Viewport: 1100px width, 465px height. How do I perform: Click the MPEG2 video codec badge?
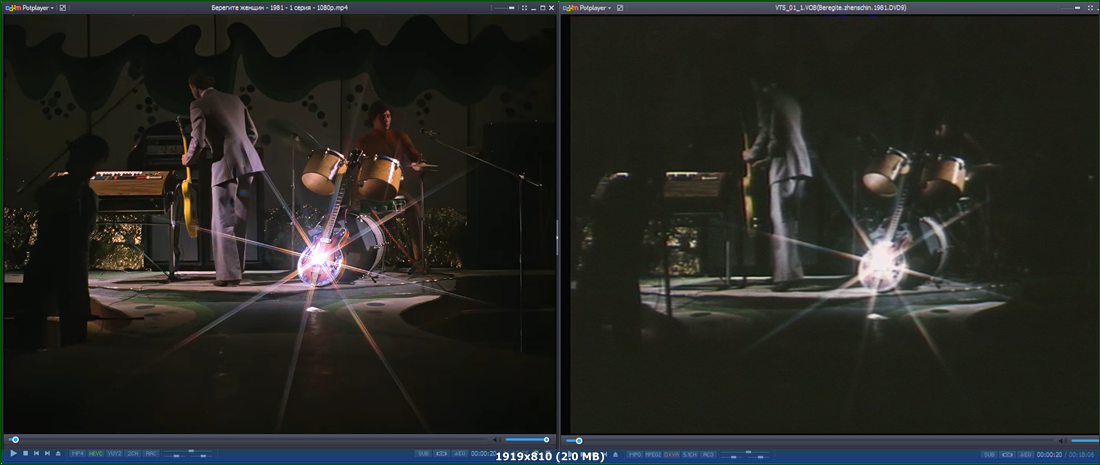[653, 454]
